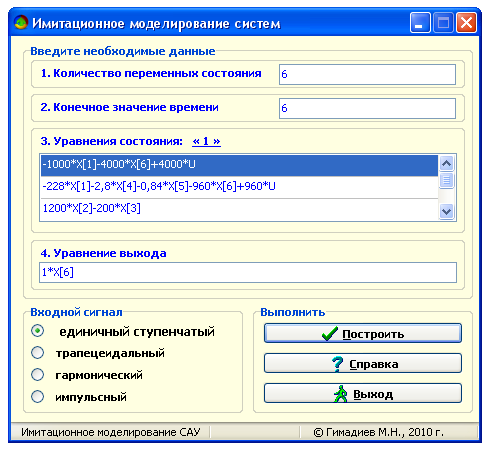Click the question mark icon on Справка
Viewport: 492px width, 452px height.
(x=337, y=364)
